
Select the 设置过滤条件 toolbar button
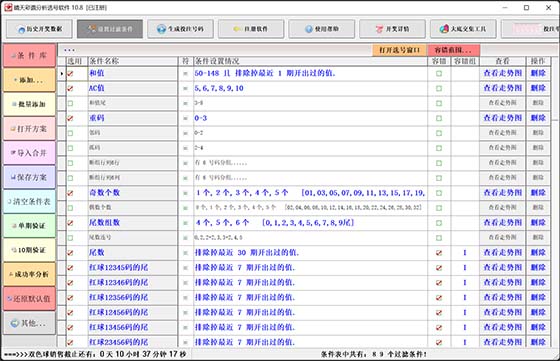coord(110,29)
